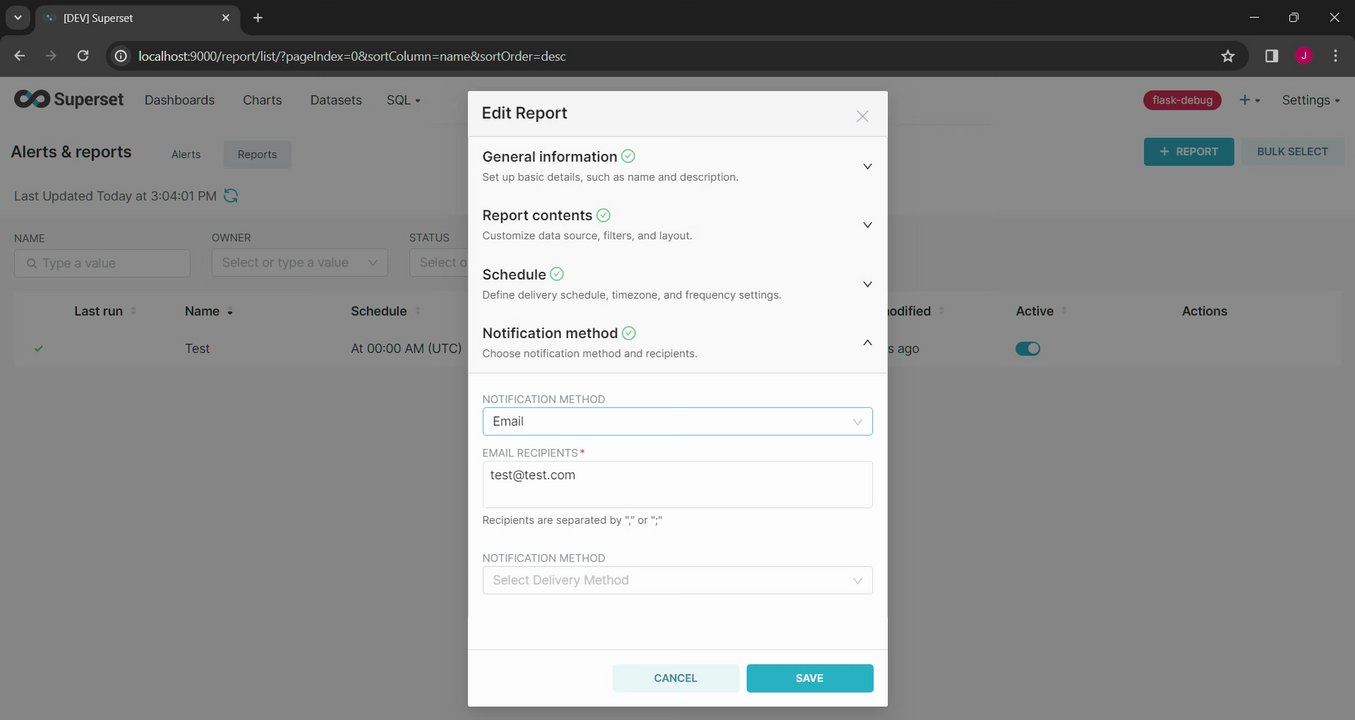Click the Test report name cell
This screenshot has height=720, width=1355.
(x=198, y=348)
